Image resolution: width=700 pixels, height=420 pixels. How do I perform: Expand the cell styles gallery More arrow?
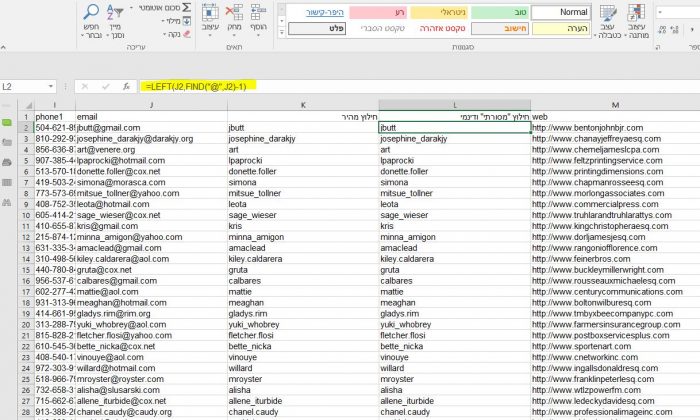click(282, 32)
